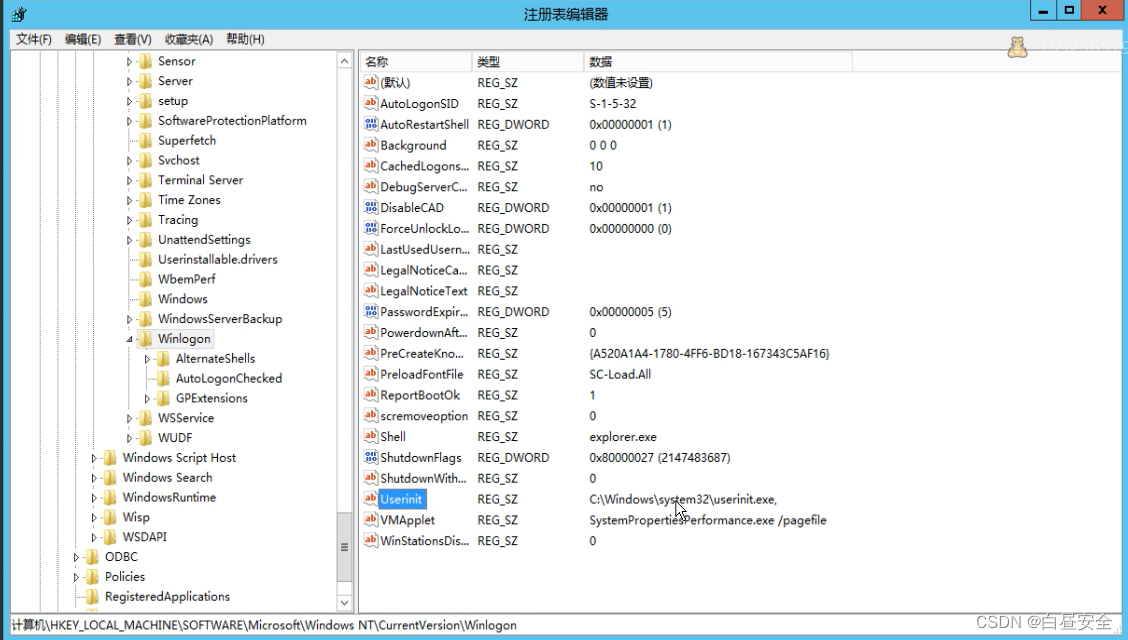Click the userinit.exe path data cell
1128x640 pixels.
[683, 499]
